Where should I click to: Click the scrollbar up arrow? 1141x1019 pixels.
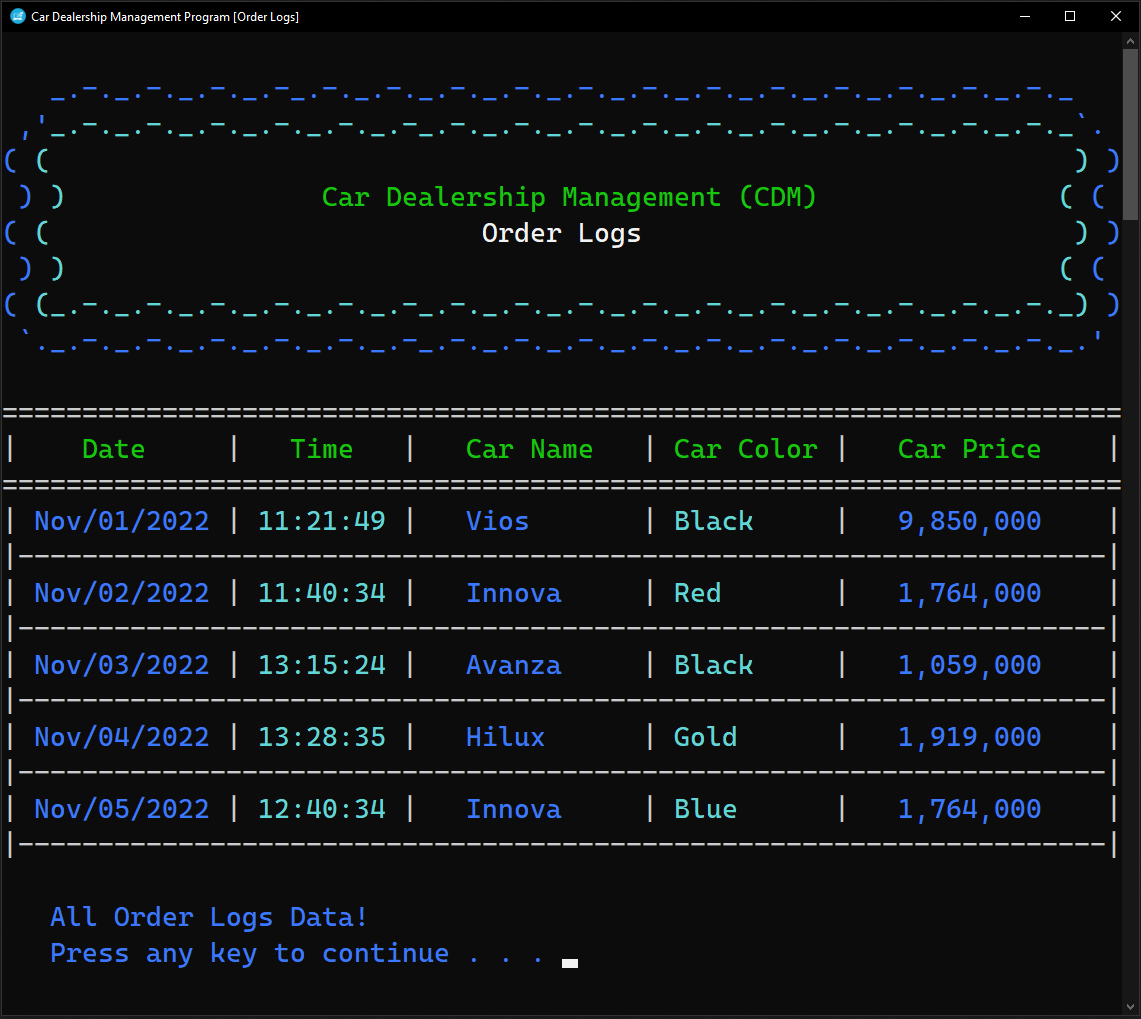1130,42
